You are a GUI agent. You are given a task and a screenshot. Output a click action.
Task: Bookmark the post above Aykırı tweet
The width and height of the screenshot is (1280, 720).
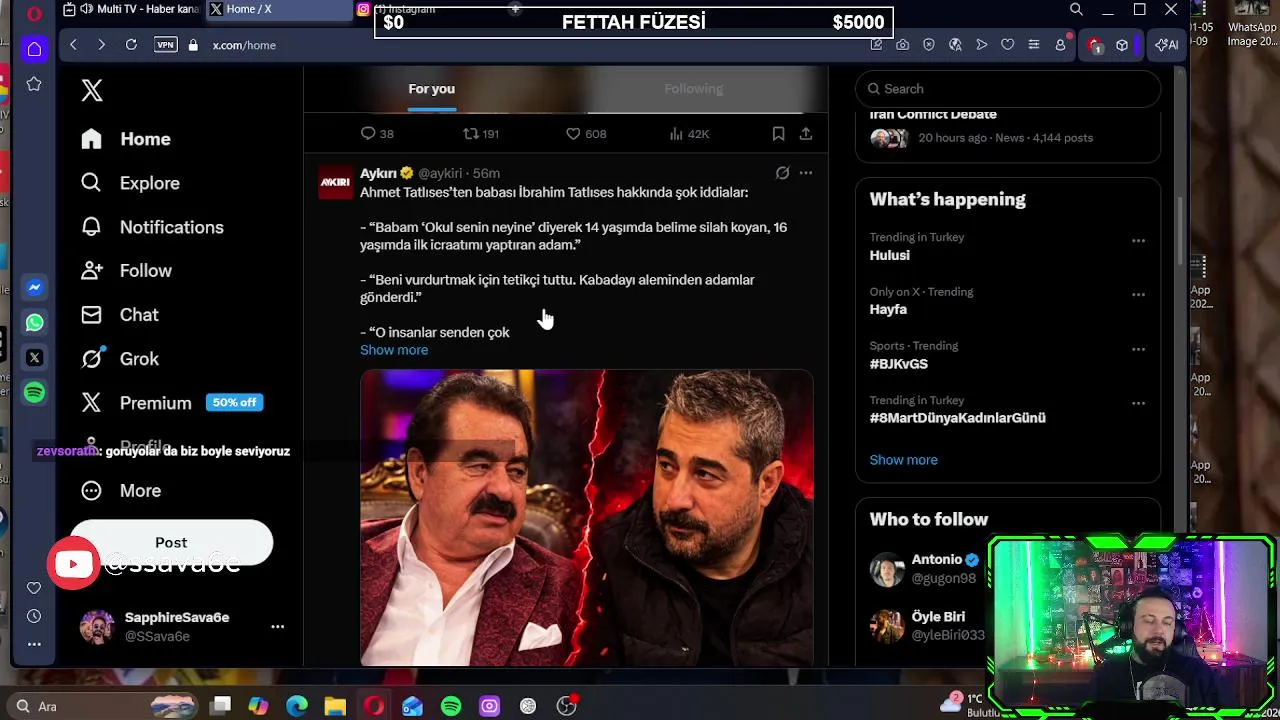tap(778, 134)
